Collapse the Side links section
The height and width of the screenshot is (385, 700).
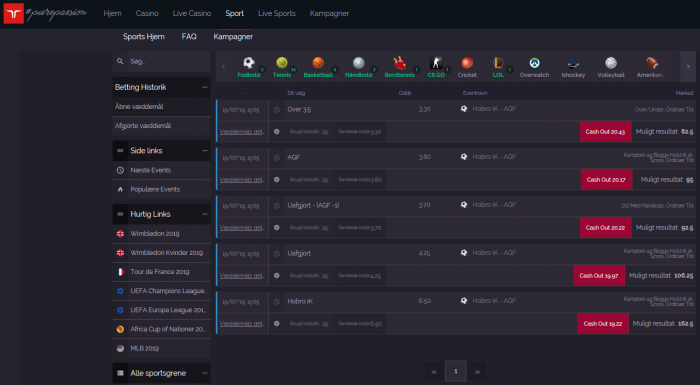[x=205, y=151]
